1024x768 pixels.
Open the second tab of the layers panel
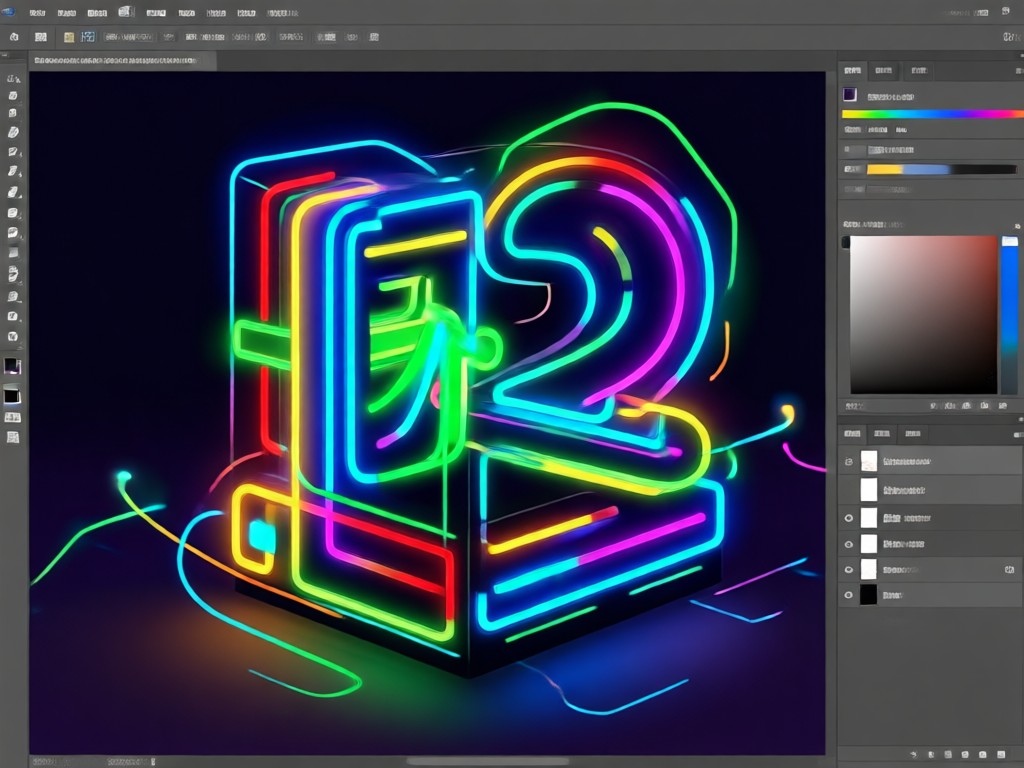pos(882,434)
